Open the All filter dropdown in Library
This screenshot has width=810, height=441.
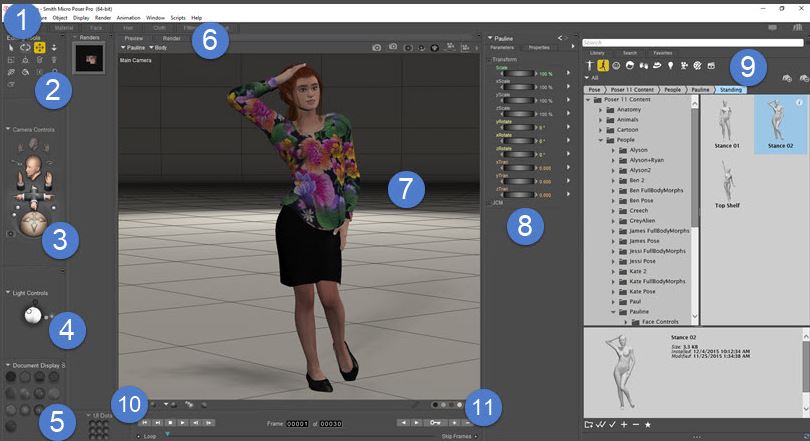click(591, 78)
